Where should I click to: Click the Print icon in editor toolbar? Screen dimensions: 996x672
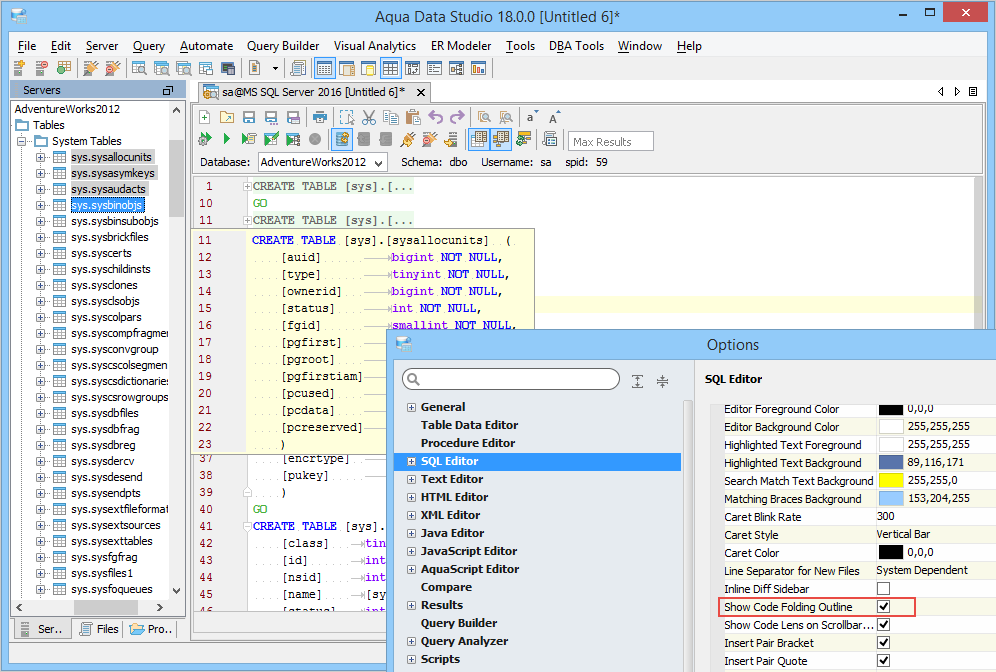(320, 117)
